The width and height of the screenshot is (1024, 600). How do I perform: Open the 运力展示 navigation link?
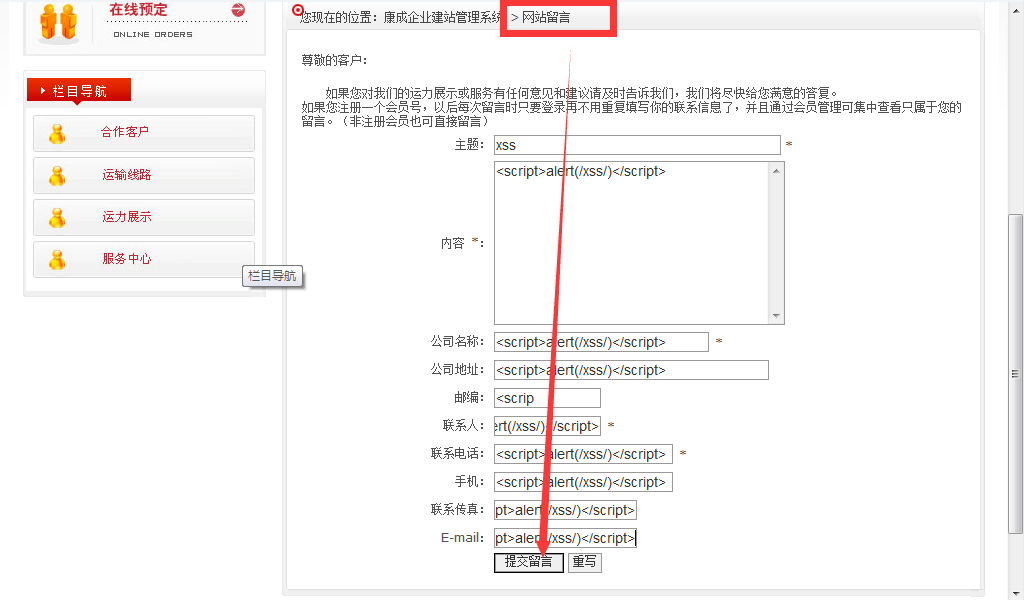[127, 217]
